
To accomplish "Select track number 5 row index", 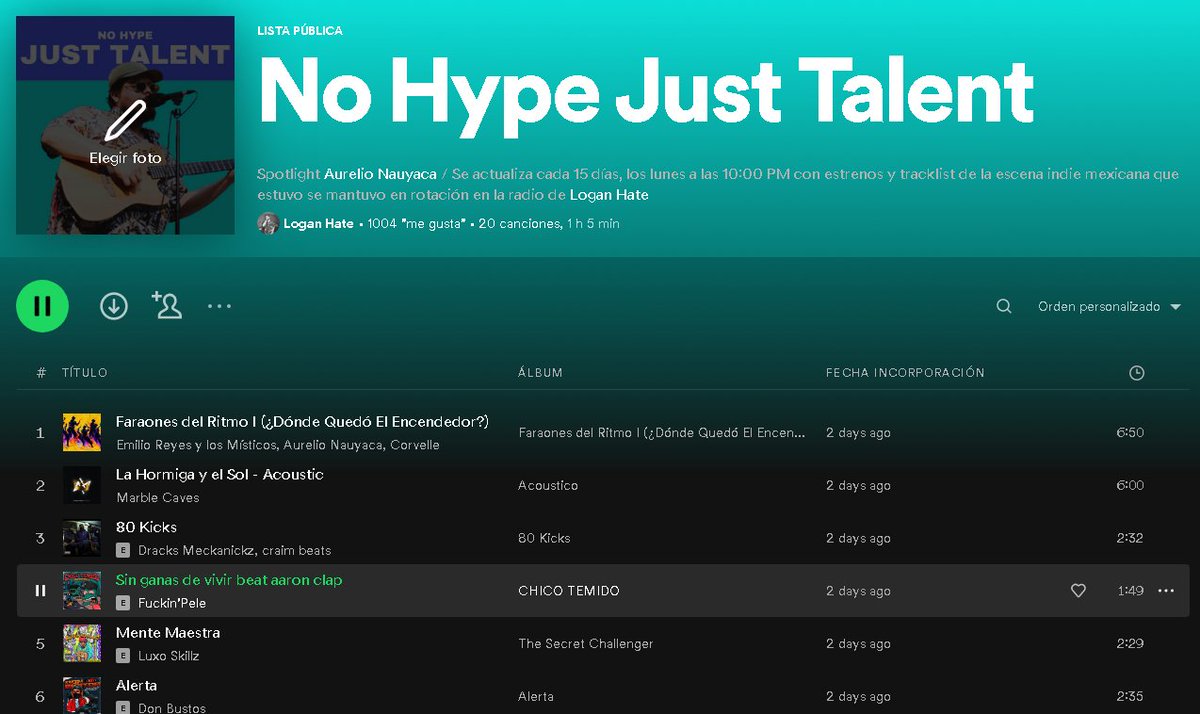I will click(40, 644).
